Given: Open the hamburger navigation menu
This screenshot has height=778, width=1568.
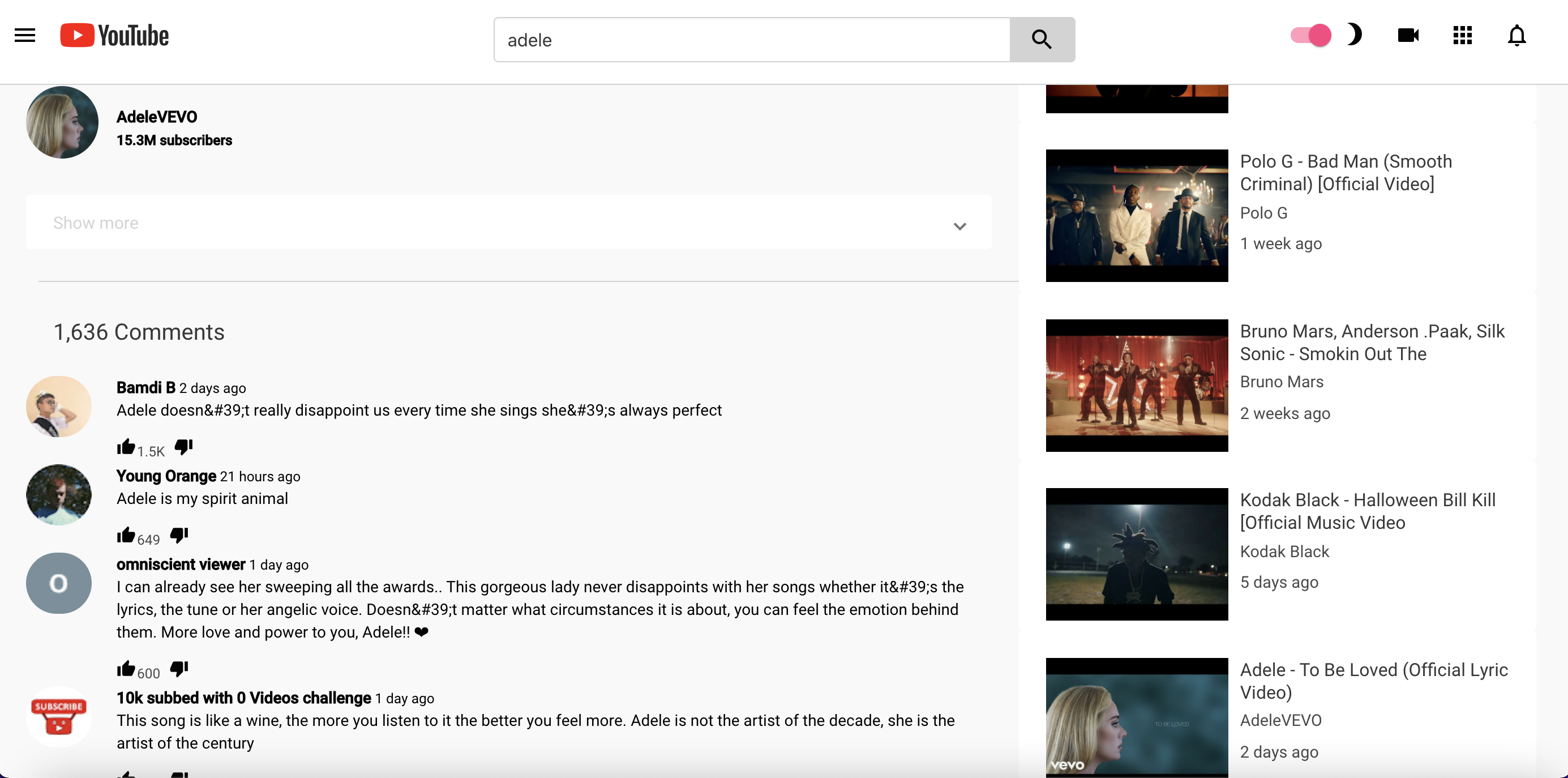Looking at the screenshot, I should point(24,35).
